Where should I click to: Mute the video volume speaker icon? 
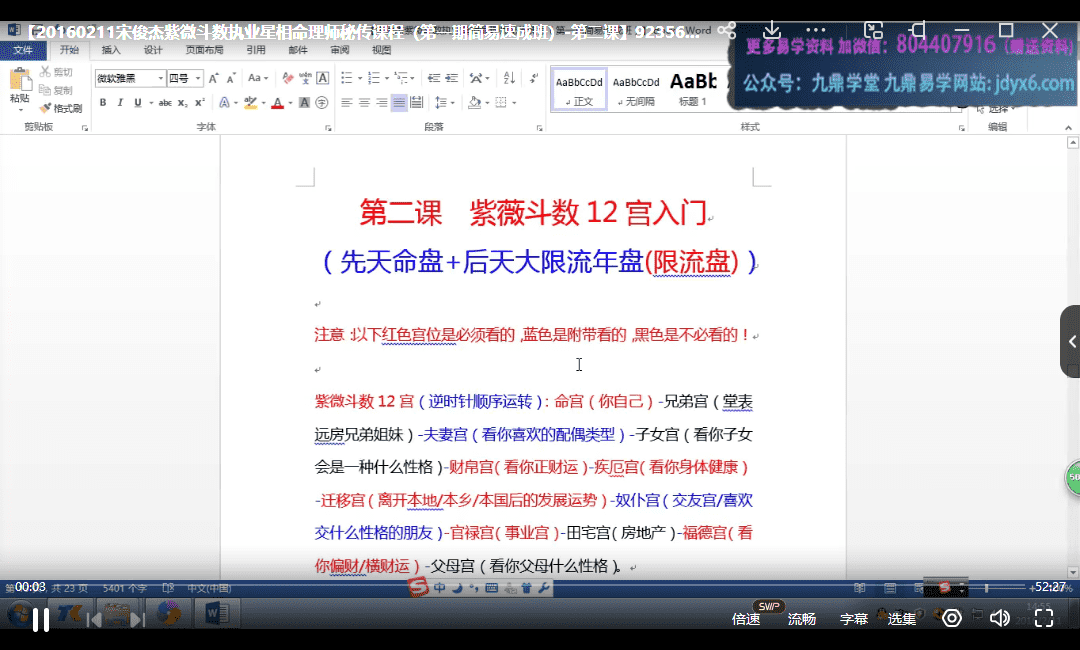[x=998, y=618]
